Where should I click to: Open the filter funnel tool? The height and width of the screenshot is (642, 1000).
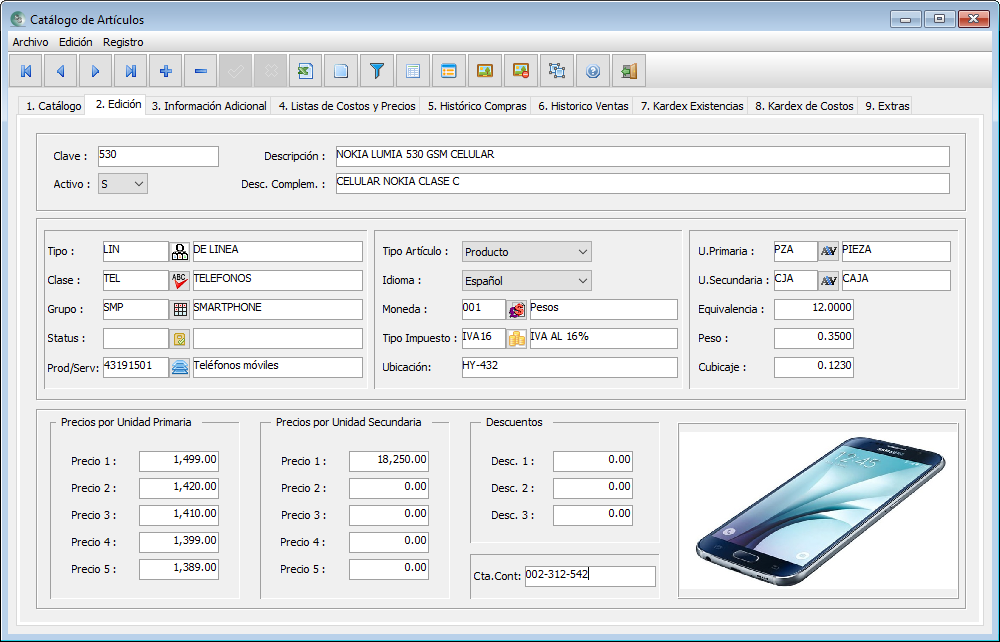(x=377, y=71)
